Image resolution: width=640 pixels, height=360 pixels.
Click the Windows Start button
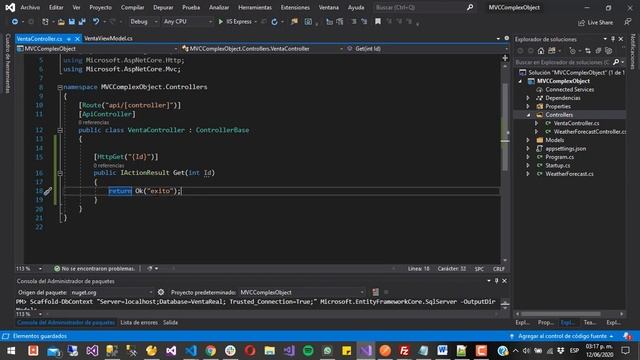point(11,351)
